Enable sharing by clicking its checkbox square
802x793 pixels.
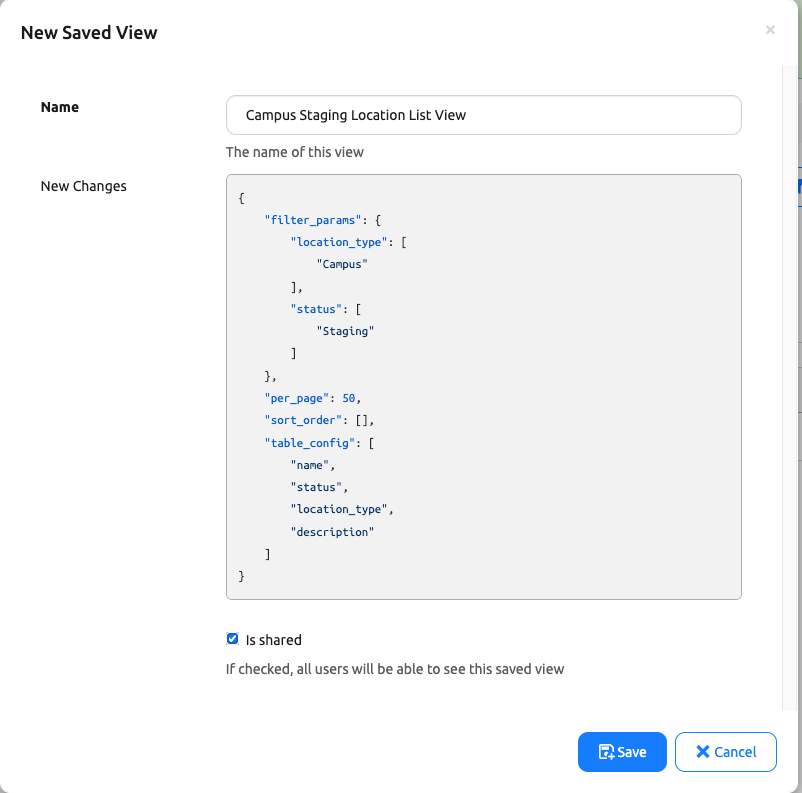[232, 639]
